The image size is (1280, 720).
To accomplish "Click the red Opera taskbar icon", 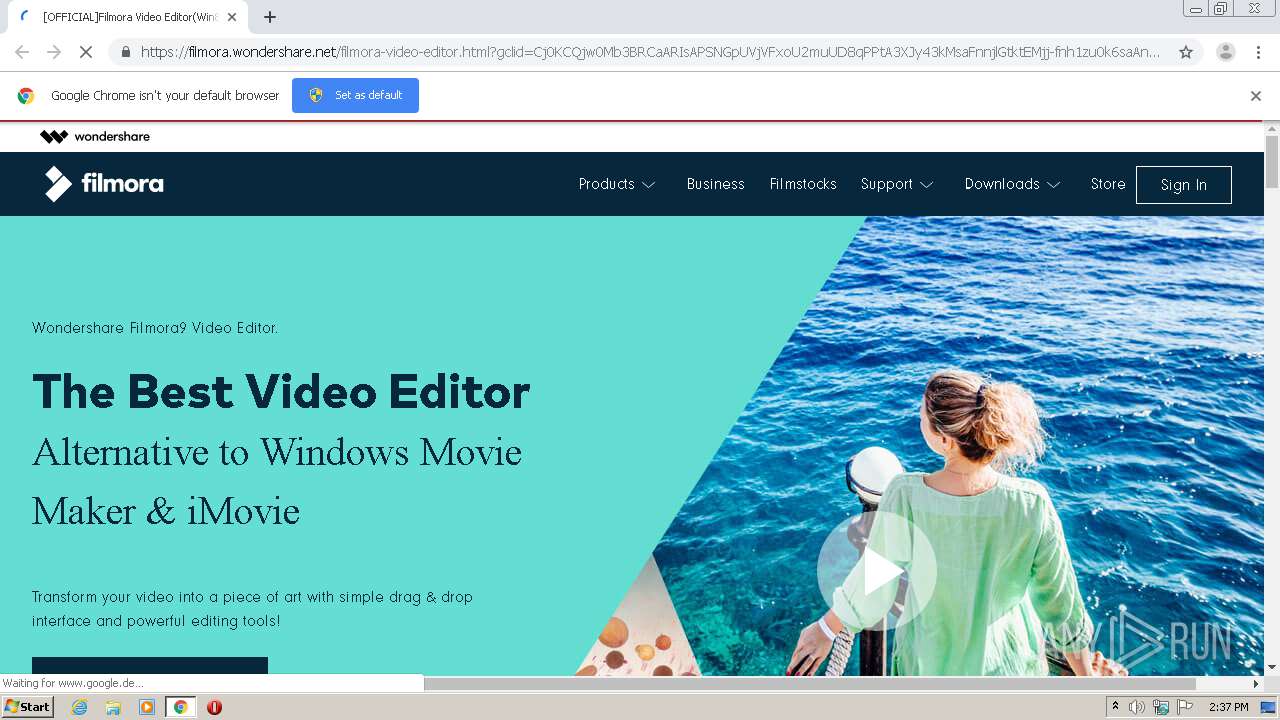I will point(214,707).
